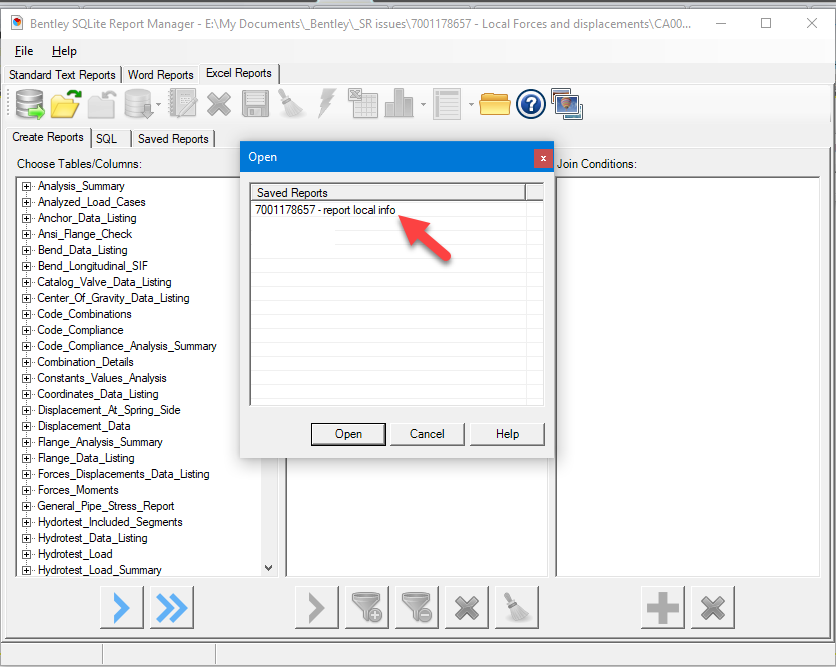Select the Catalog_Valve_Data_Listing table
Viewport: 836px width, 667px height.
tap(104, 282)
